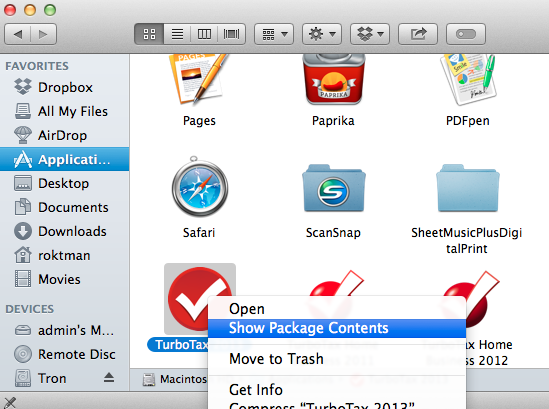Open AirDrop from the sidebar
Image resolution: width=549 pixels, height=409 pixels.
tap(64, 135)
